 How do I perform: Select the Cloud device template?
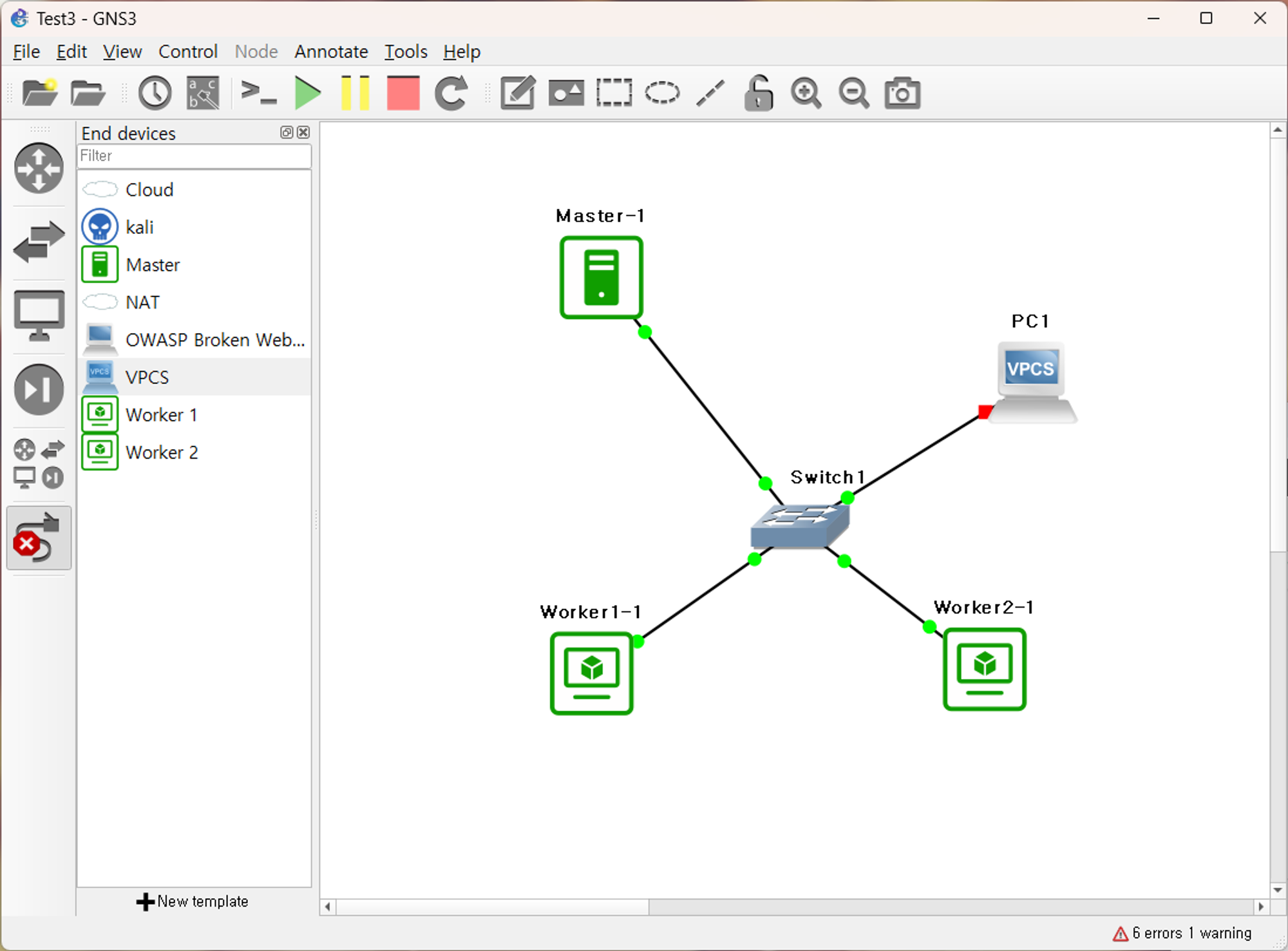point(194,189)
